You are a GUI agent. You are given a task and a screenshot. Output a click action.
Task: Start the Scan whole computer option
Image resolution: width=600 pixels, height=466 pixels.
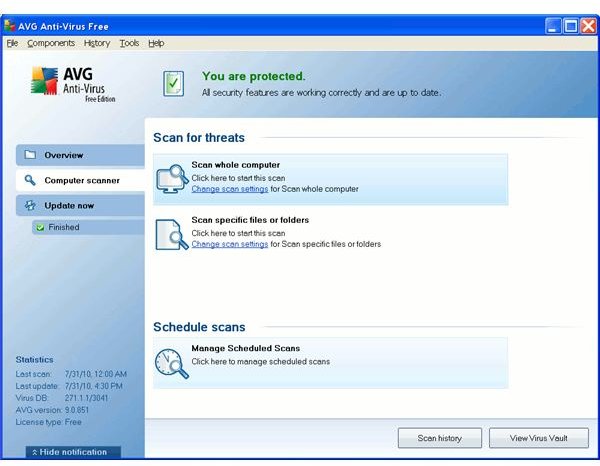point(331,179)
